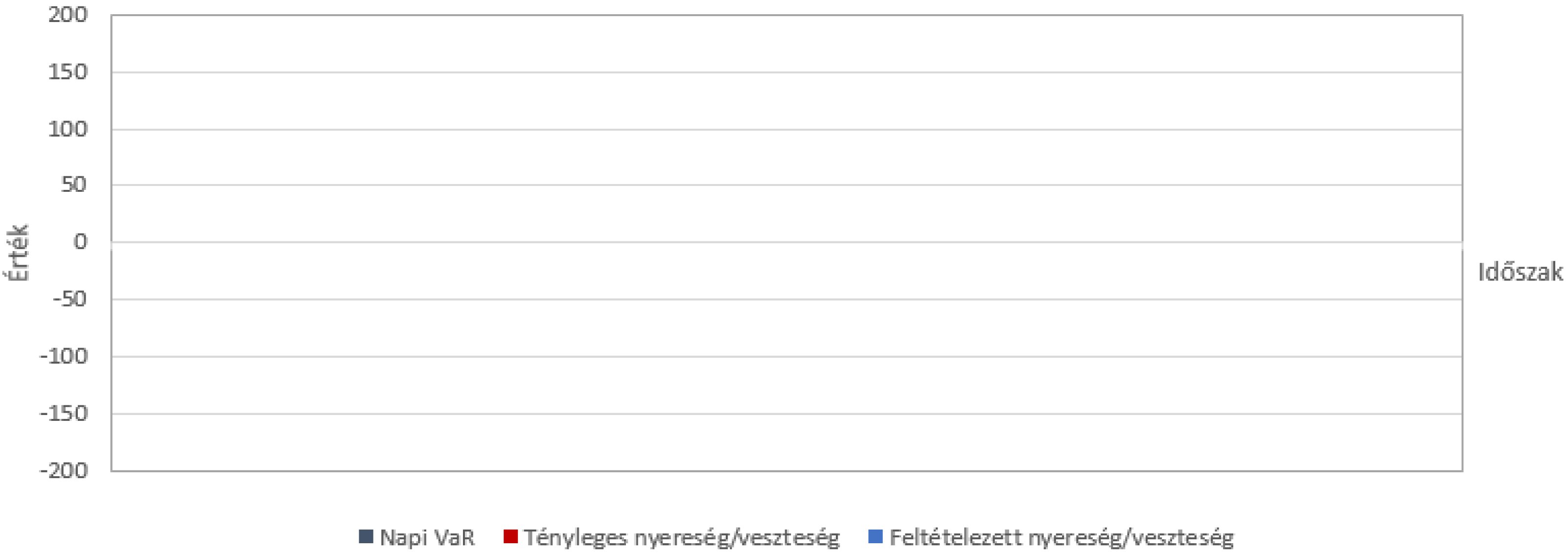The width and height of the screenshot is (1568, 554).
Task: Click the -200 value axis label
Action: click(x=64, y=471)
